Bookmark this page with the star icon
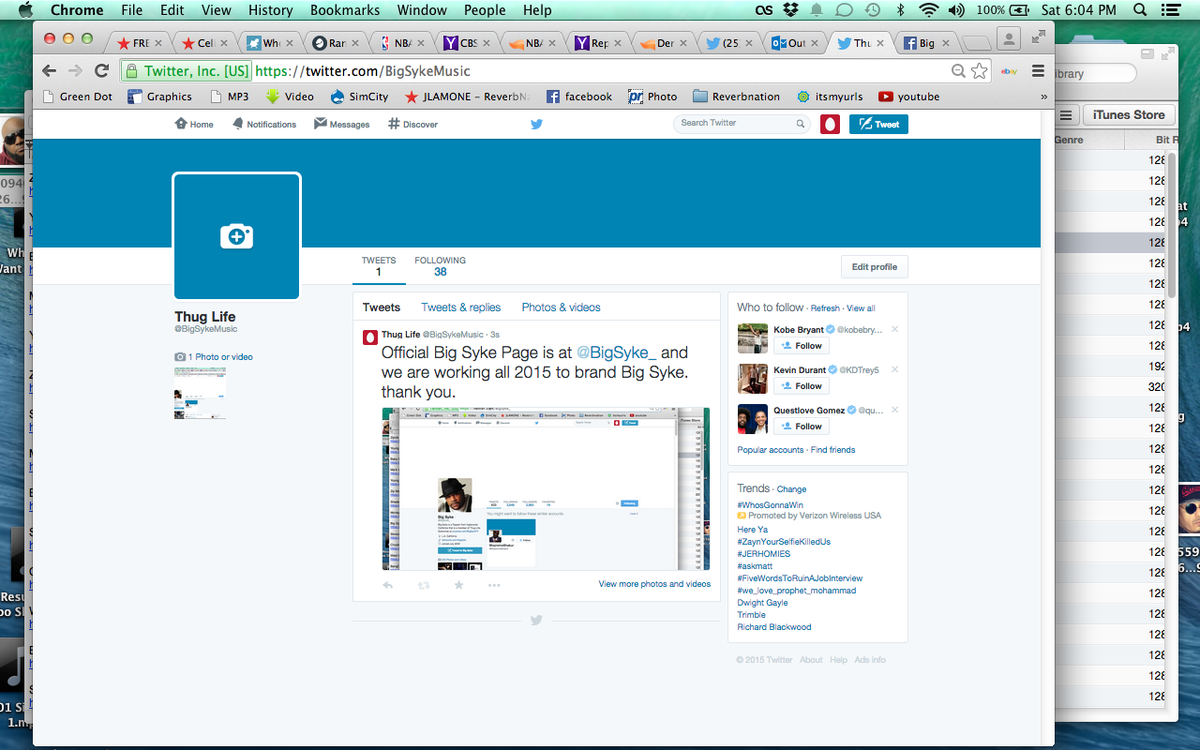 tap(979, 71)
